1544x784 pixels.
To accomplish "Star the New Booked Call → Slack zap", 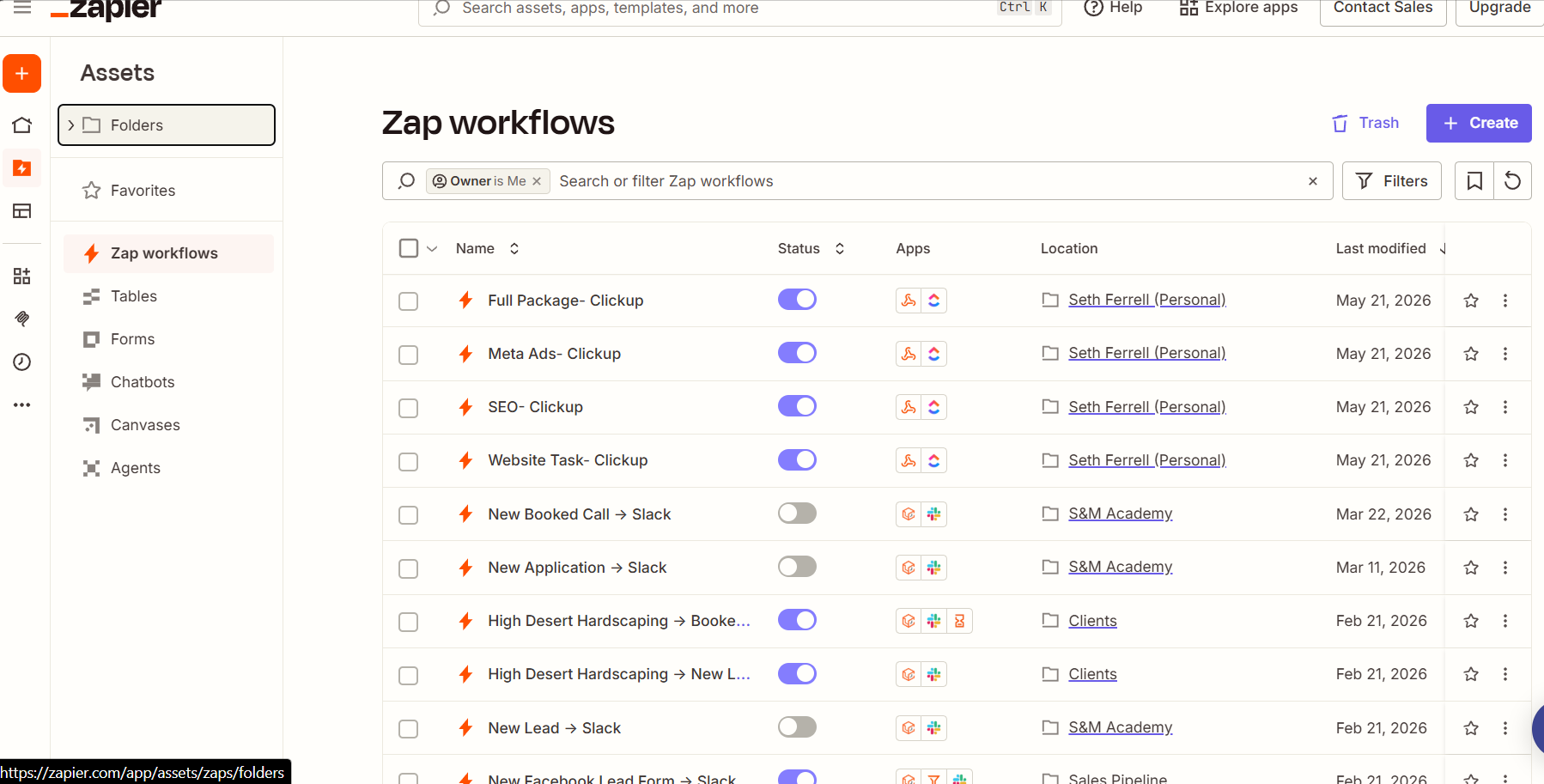I will point(1471,514).
